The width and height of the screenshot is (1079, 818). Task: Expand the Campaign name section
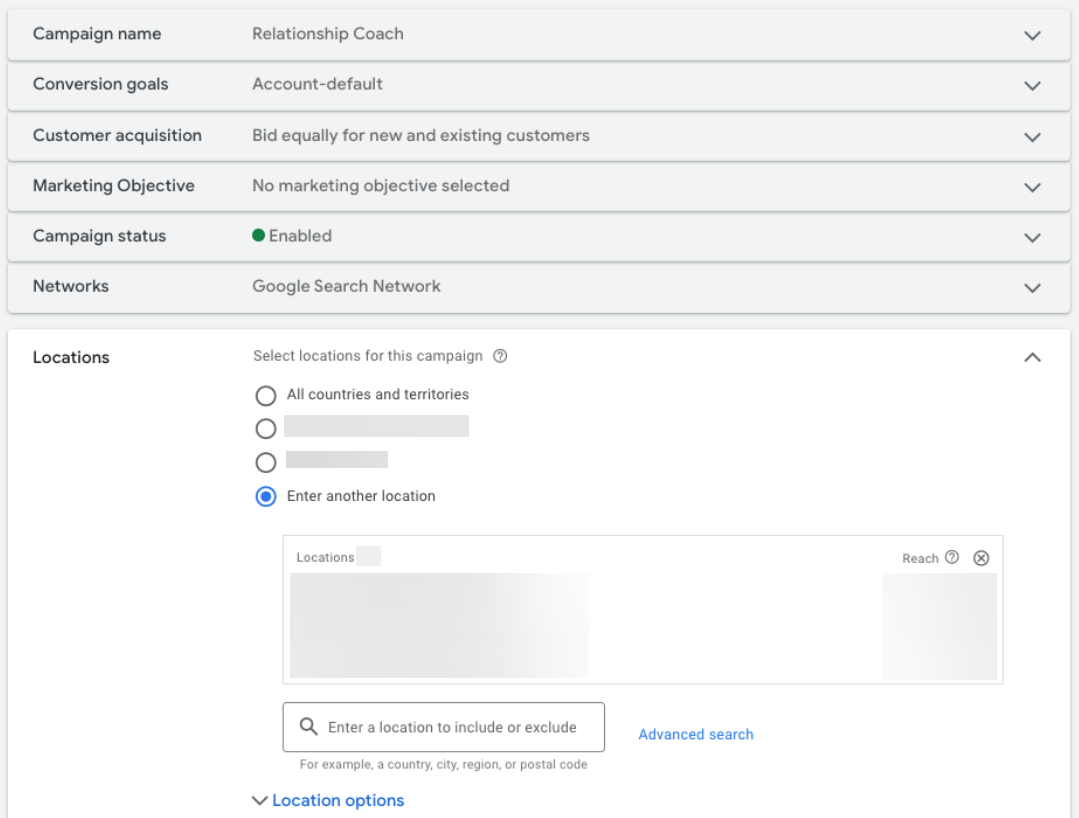coord(1033,35)
